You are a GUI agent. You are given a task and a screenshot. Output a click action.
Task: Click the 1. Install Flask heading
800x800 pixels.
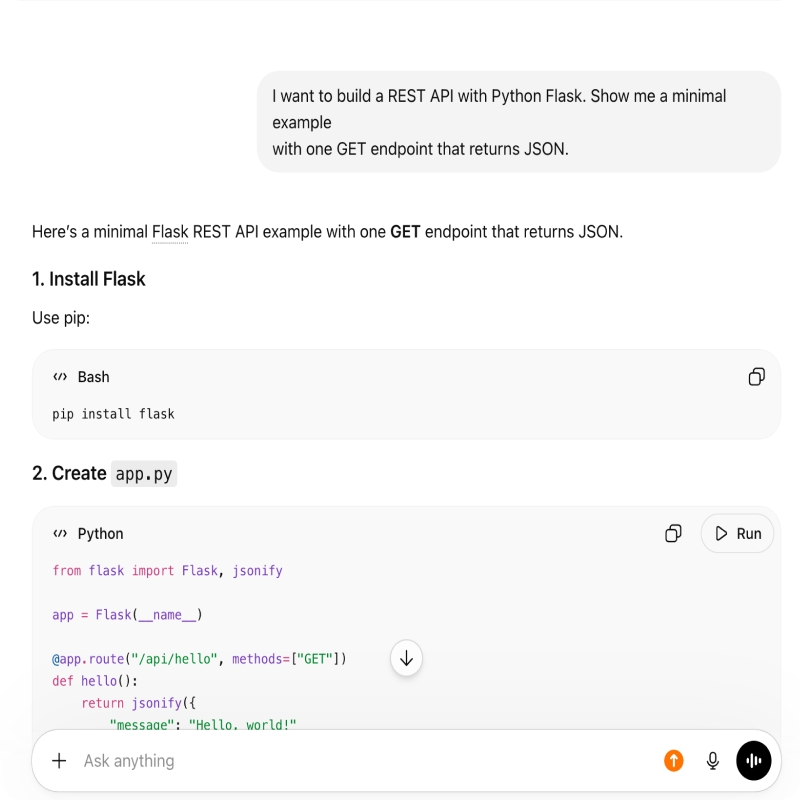[89, 279]
